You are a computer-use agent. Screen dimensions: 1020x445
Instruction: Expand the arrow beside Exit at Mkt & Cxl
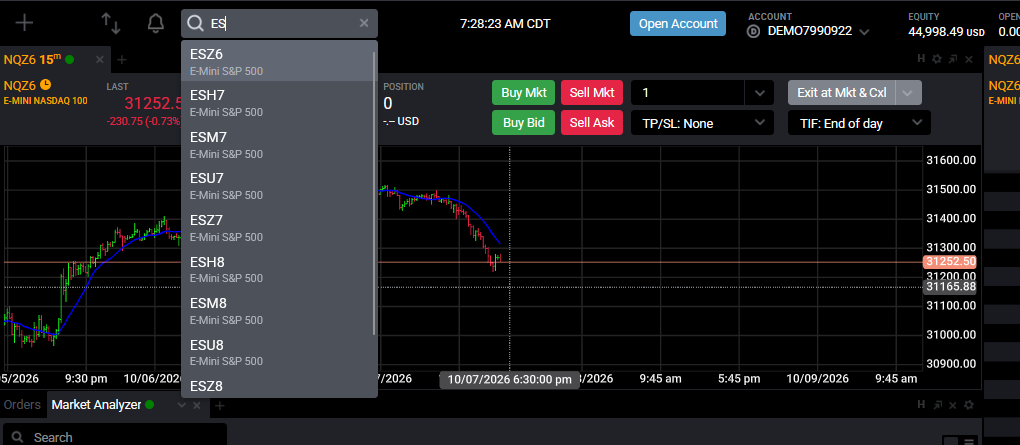pyautogui.click(x=909, y=92)
